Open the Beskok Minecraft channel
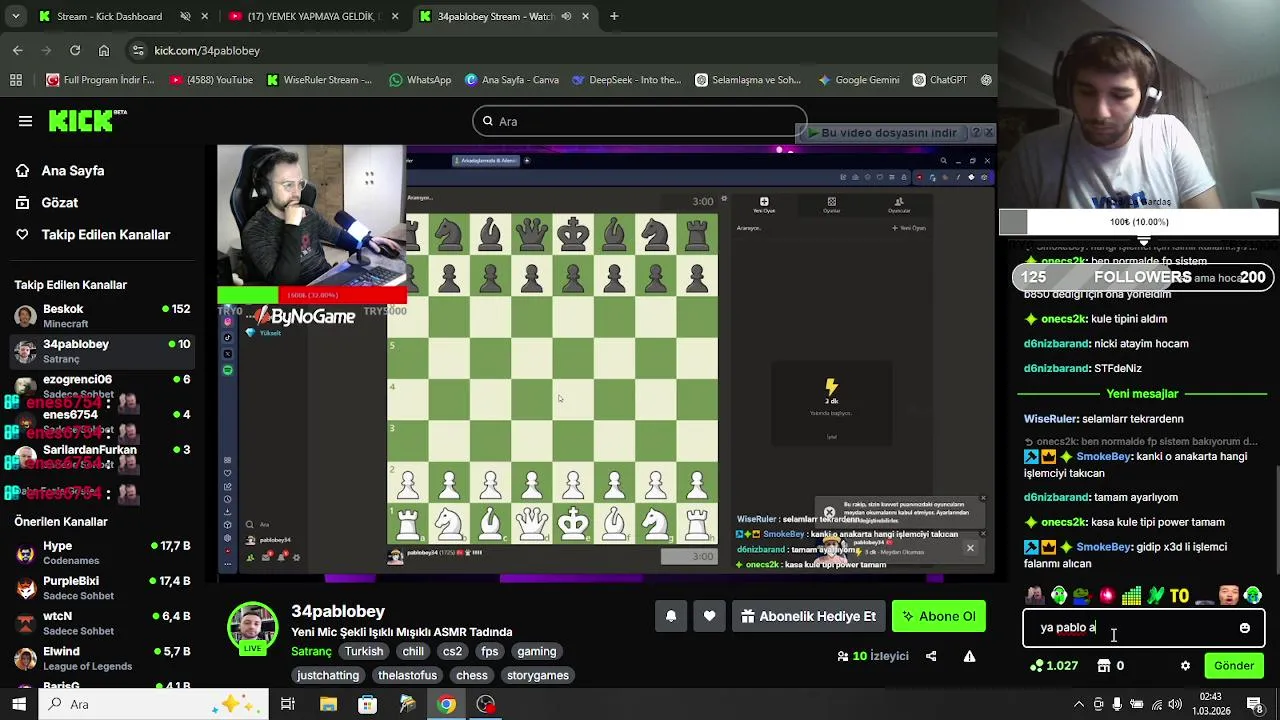1280x720 pixels. click(x=100, y=316)
